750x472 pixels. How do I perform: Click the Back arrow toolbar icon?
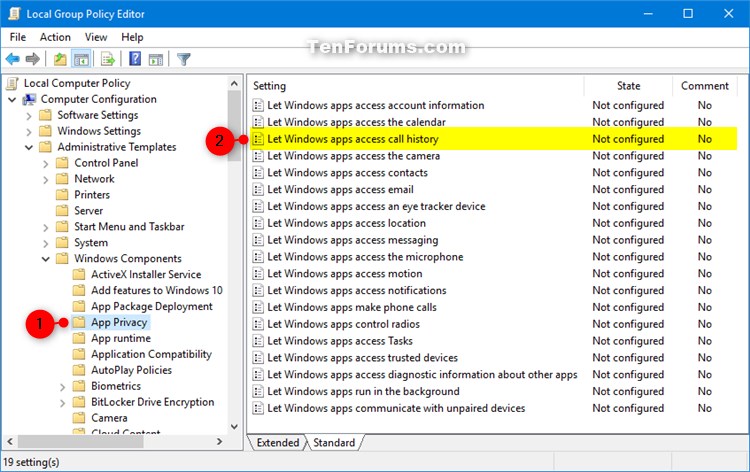[12, 59]
